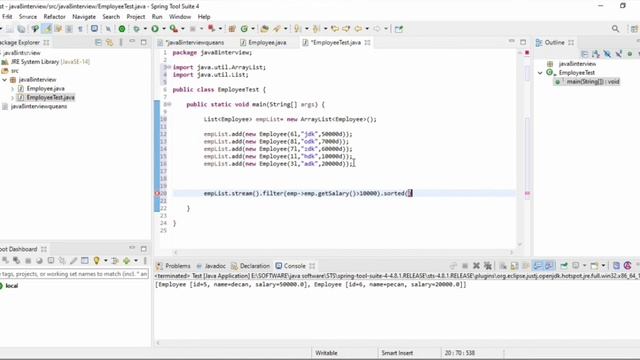Click the Pin Editor icon in toolbar
Screen dimensions: 640x360
(399, 29)
